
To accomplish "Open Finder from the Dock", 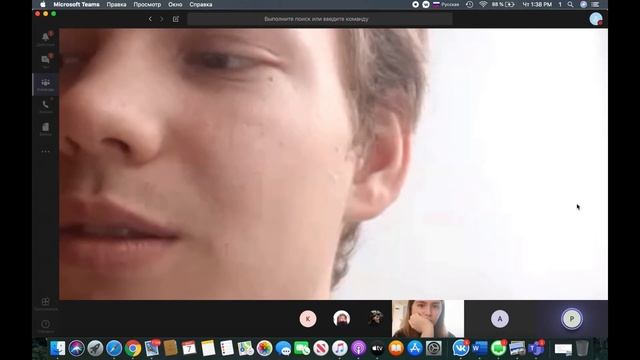I will pyautogui.click(x=58, y=348).
